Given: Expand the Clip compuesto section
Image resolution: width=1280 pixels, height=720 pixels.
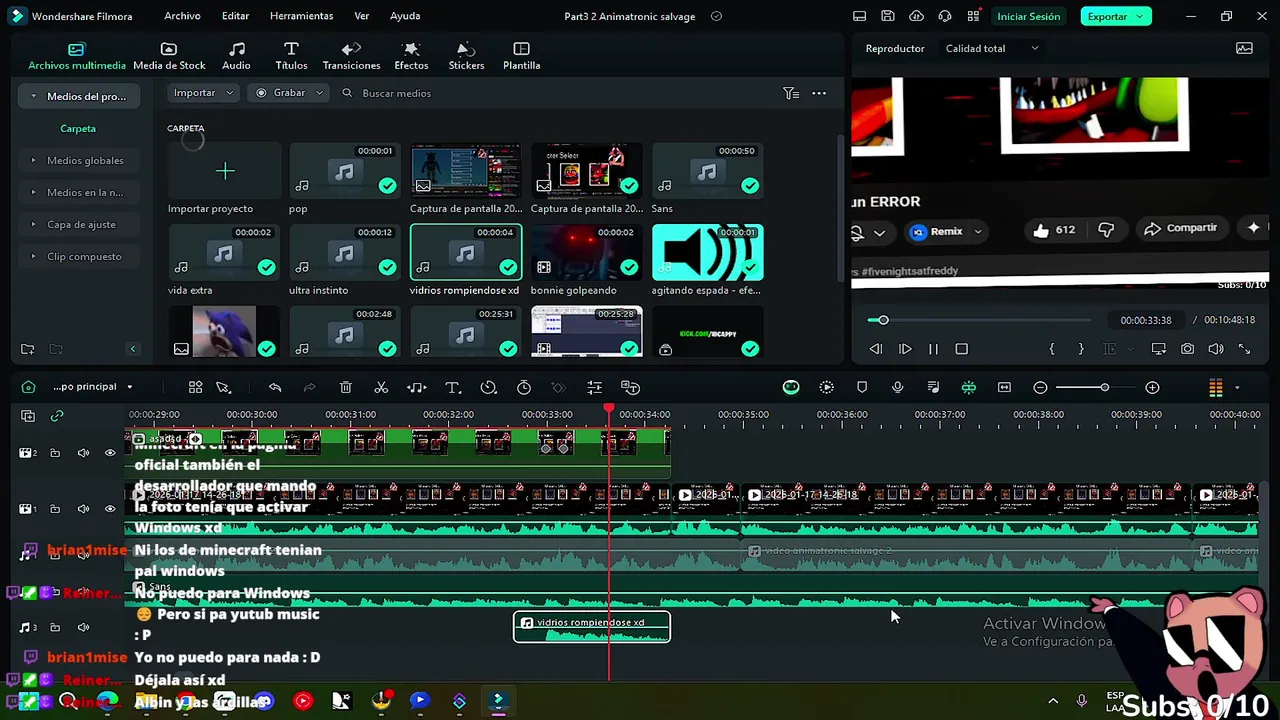Looking at the screenshot, I should [x=33, y=256].
